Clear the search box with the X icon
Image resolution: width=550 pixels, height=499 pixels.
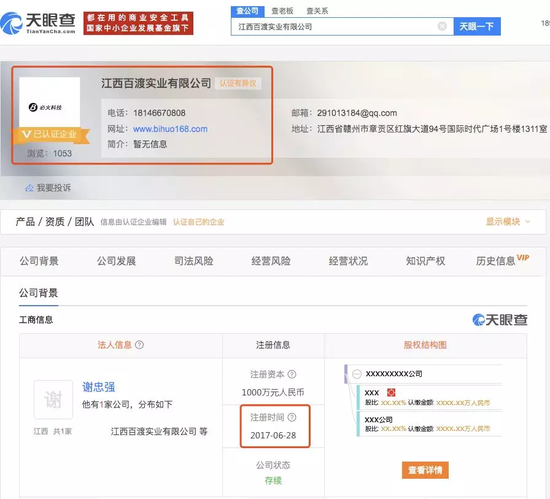click(x=442, y=26)
